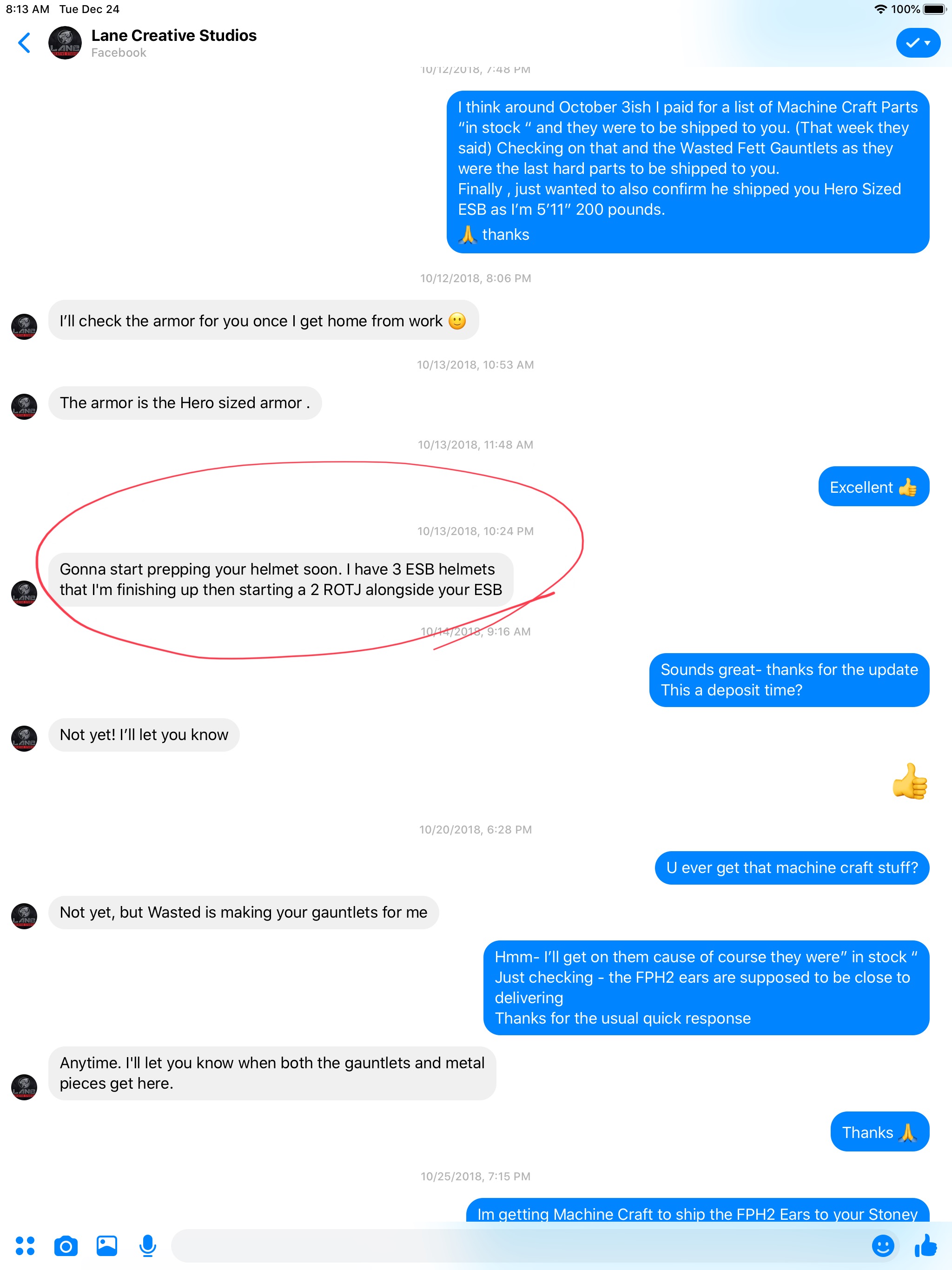Tap sender avatar beside 'The armor is the Hero sized' message

[x=24, y=406]
